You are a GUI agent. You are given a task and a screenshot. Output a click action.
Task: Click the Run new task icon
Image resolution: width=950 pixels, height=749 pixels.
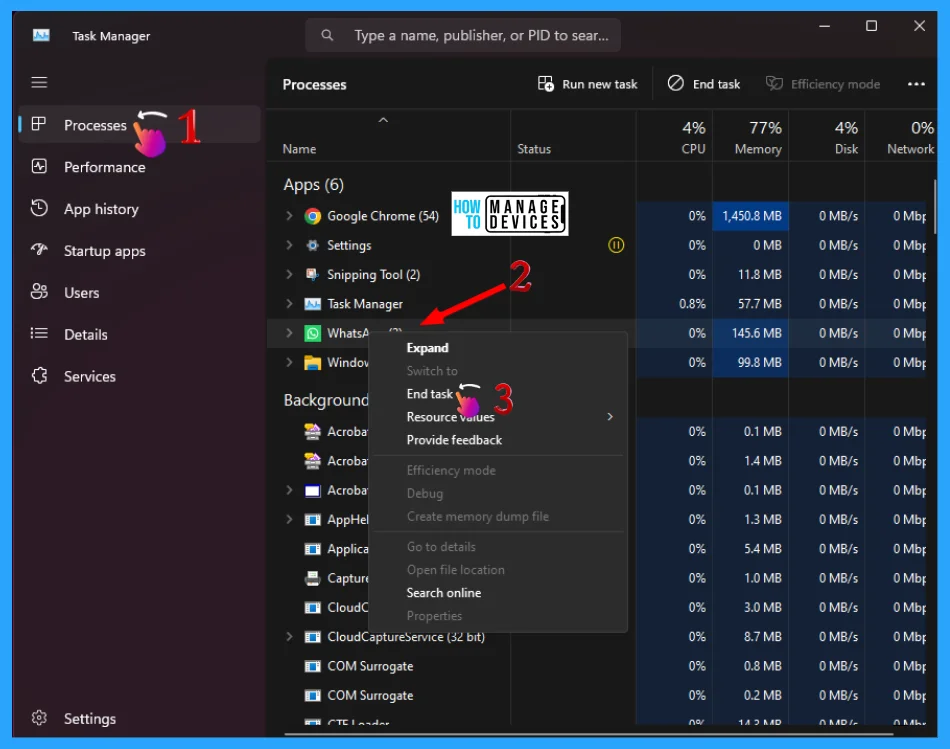[x=546, y=84]
